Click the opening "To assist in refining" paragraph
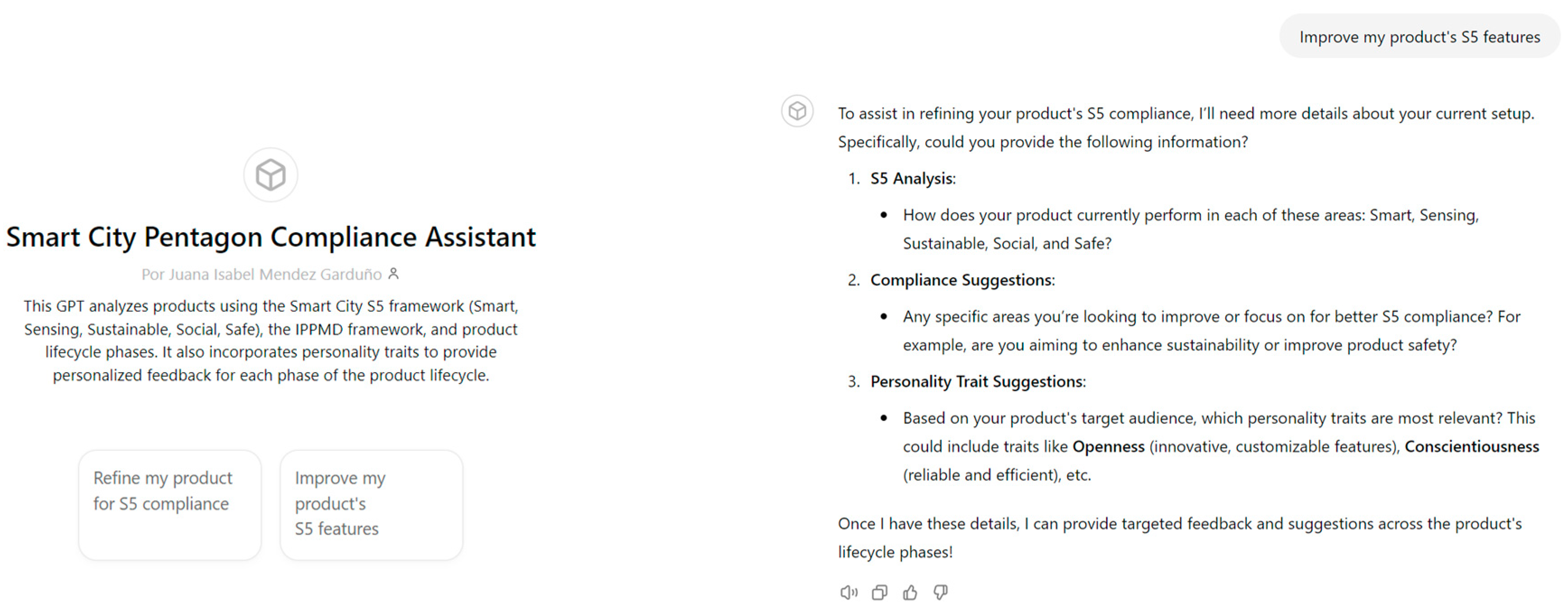 point(1185,128)
